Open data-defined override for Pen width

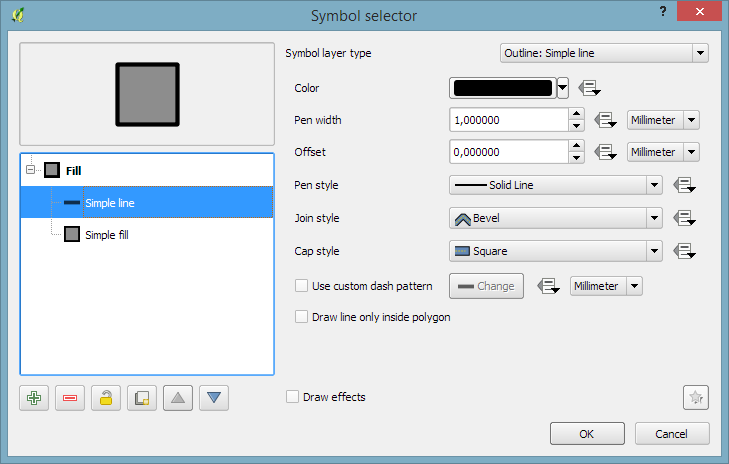[x=604, y=120]
